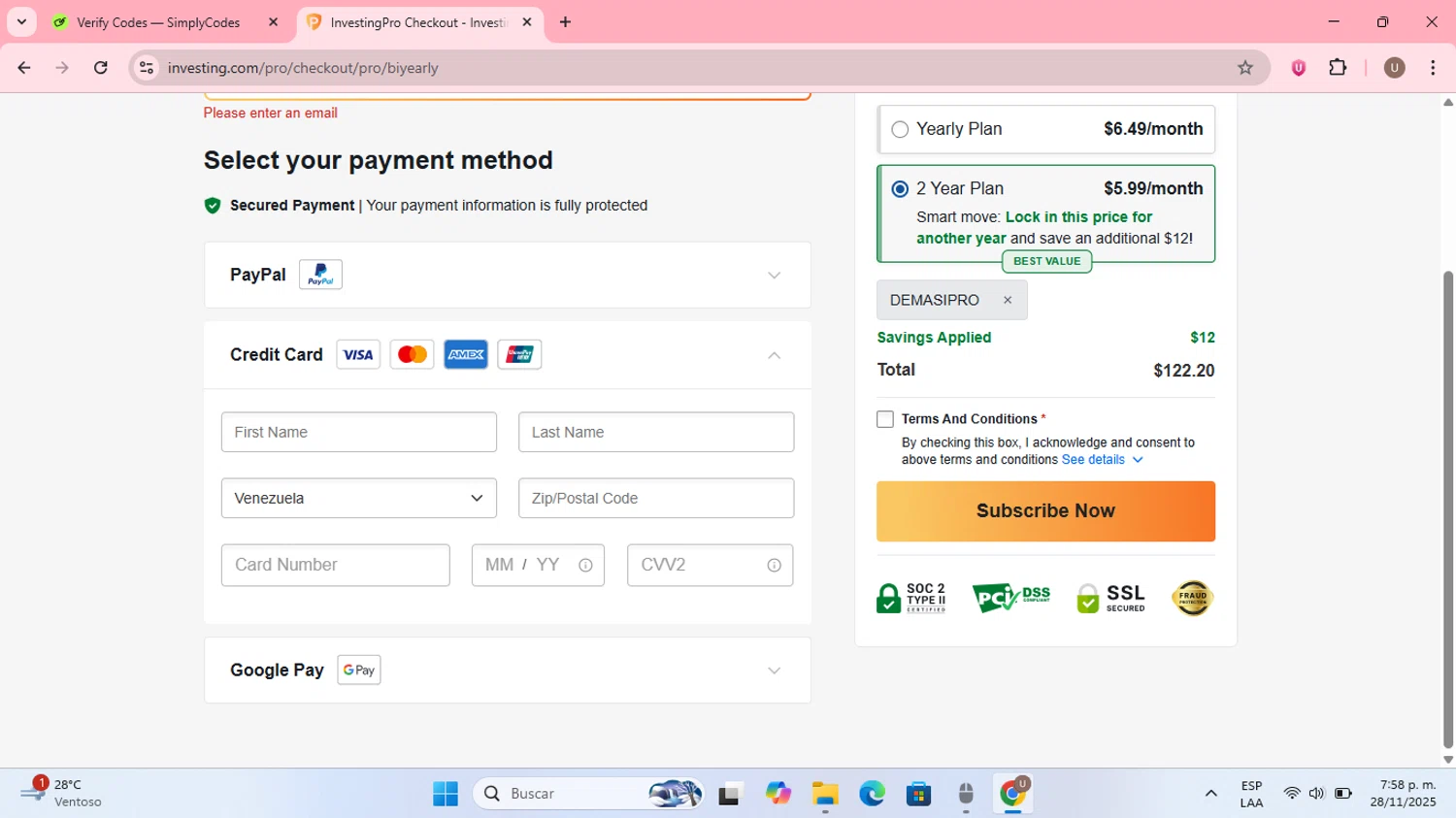The image size is (1456, 818).
Task: Click the green secured payment shield icon
Action: click(213, 206)
